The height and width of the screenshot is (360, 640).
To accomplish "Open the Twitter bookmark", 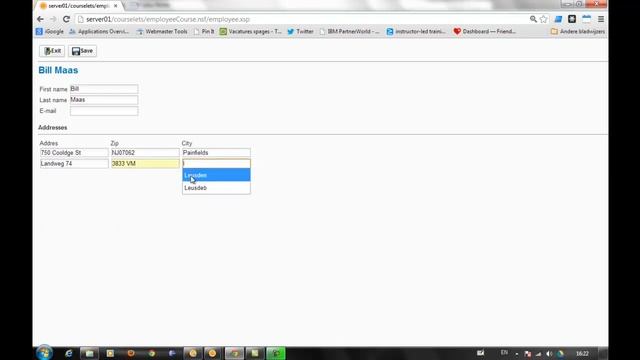I will point(300,31).
